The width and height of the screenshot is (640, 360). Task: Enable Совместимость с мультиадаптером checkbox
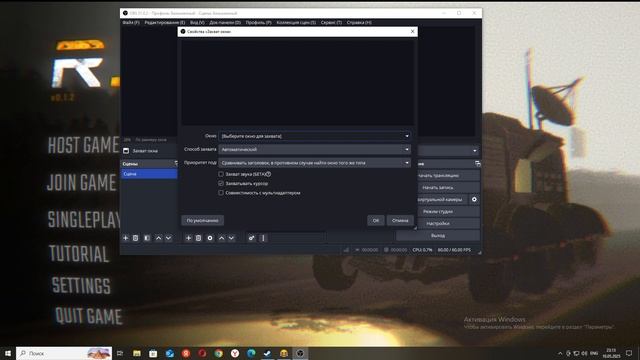pyautogui.click(x=221, y=193)
